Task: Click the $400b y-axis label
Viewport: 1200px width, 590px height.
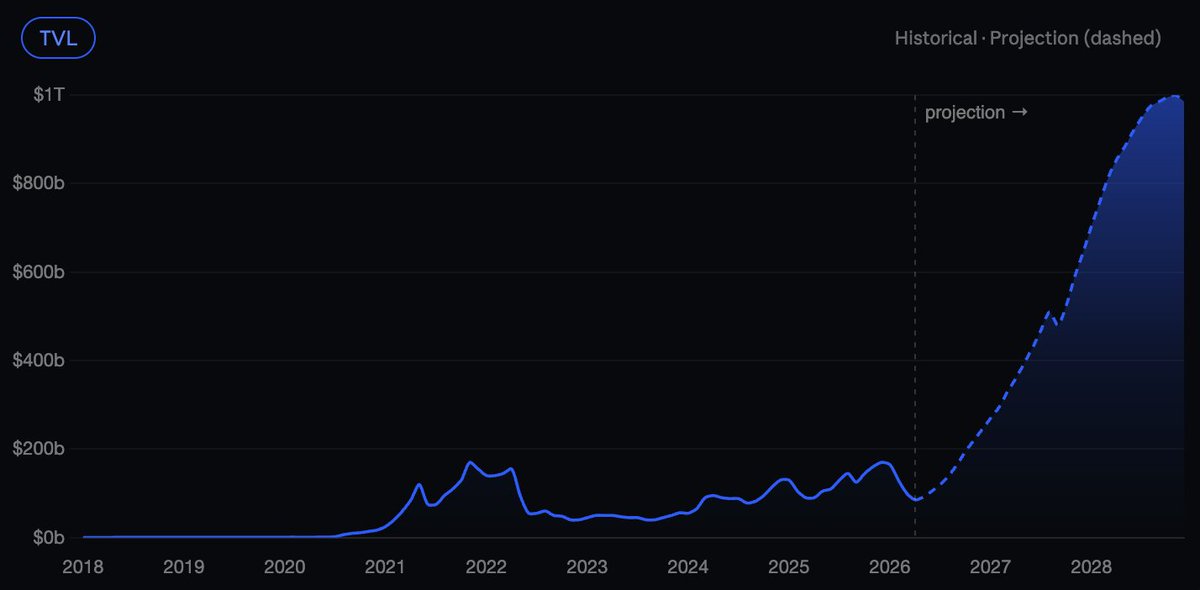Action: click(39, 360)
